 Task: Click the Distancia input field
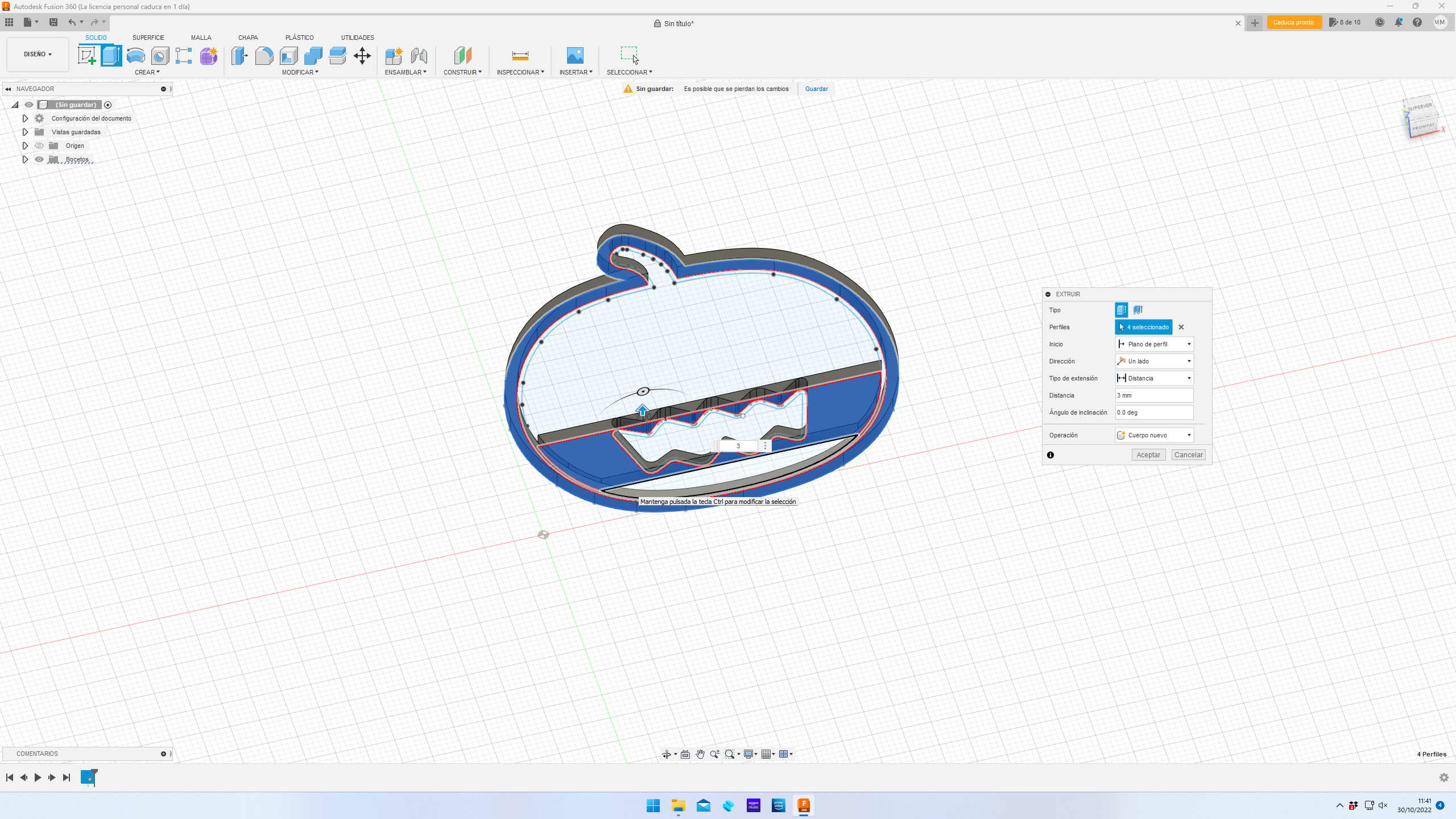click(1153, 395)
